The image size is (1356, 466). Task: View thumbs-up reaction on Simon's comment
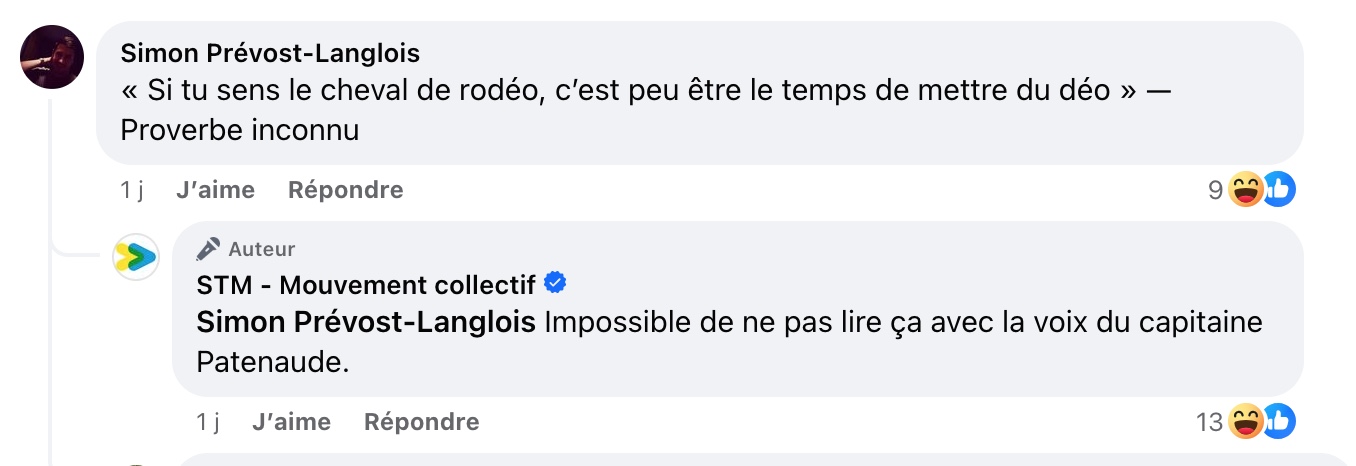point(1278,189)
